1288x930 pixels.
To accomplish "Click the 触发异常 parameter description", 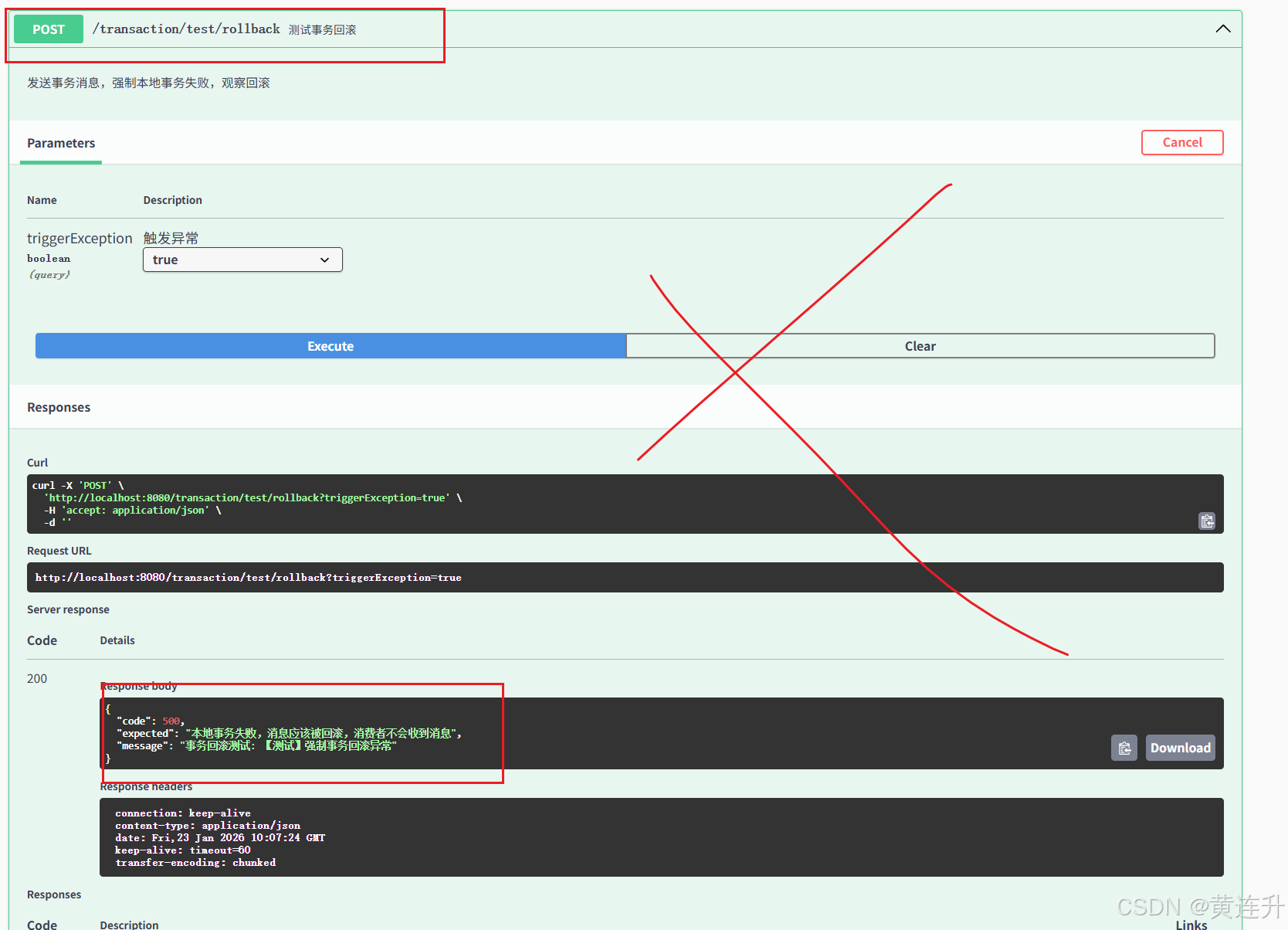I will point(171,238).
